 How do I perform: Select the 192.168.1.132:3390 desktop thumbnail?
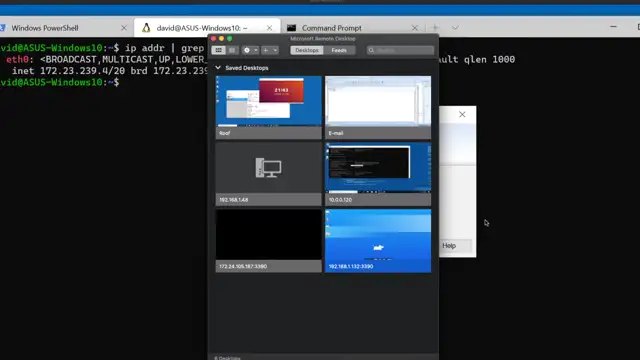tap(378, 241)
